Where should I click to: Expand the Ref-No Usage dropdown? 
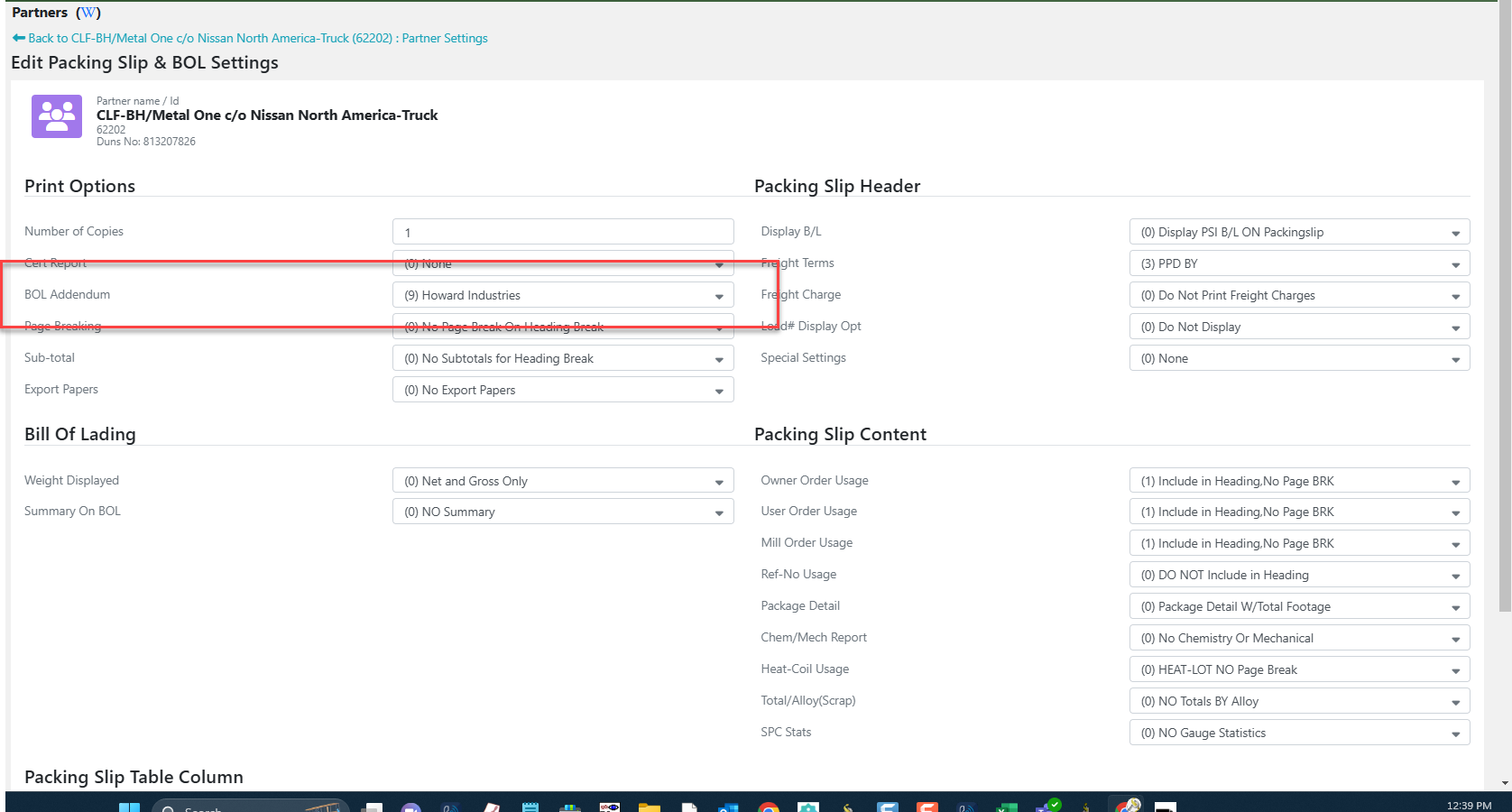pyautogui.click(x=1299, y=575)
